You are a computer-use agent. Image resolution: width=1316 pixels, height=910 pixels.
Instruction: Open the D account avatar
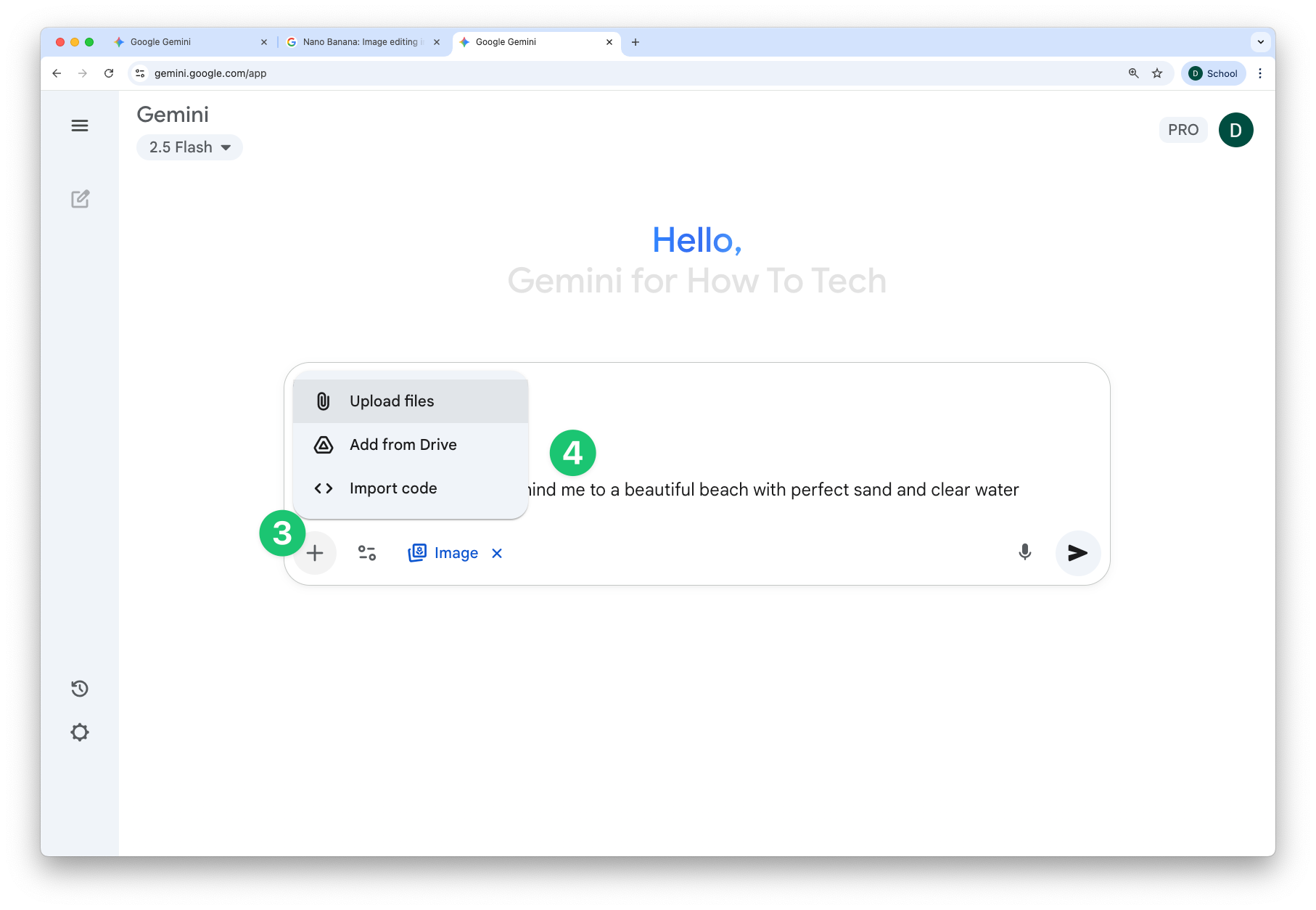point(1235,130)
